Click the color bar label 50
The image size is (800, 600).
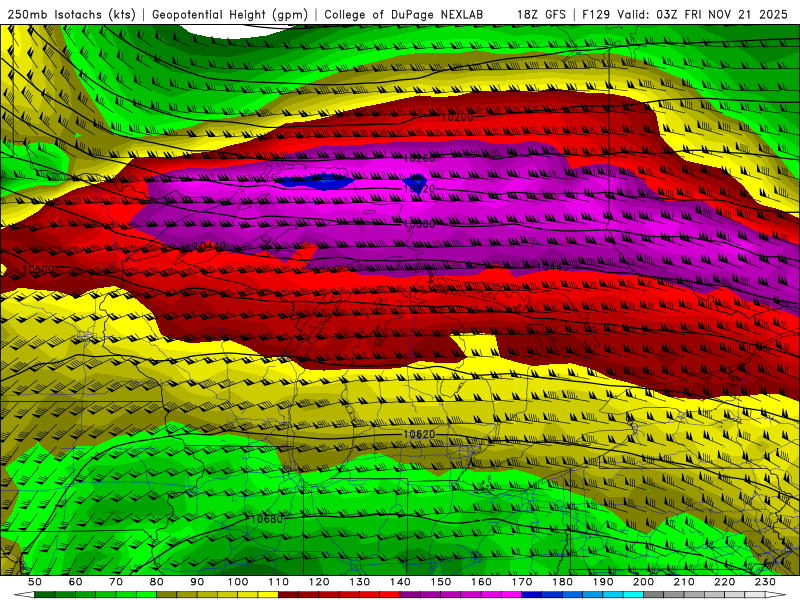[x=34, y=582]
